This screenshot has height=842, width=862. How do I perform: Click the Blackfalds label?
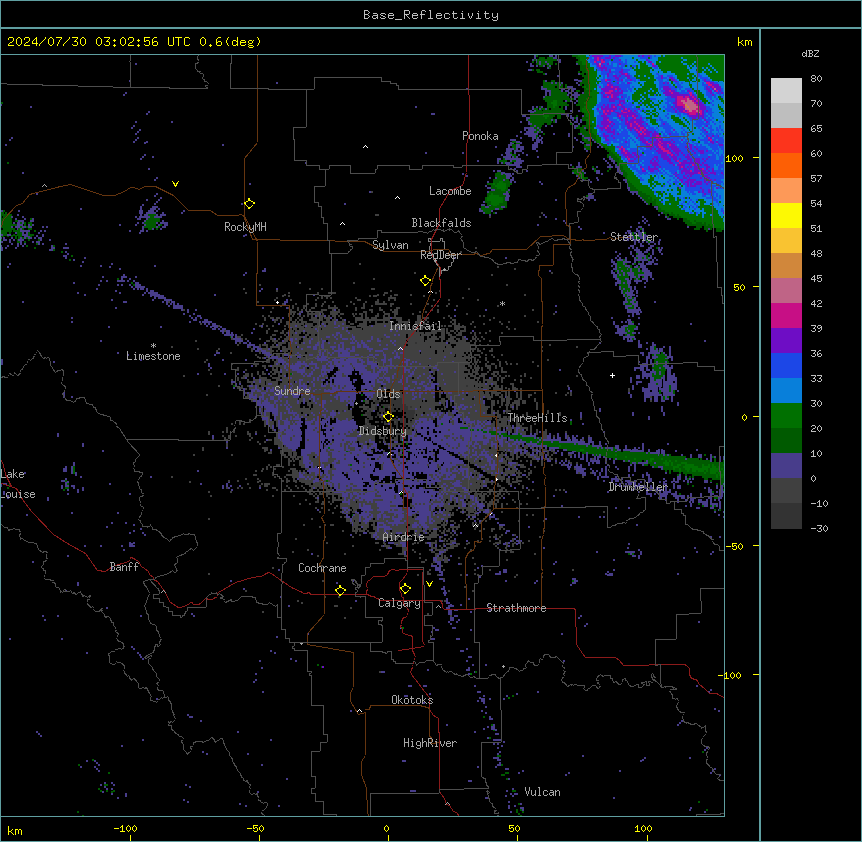(x=441, y=223)
